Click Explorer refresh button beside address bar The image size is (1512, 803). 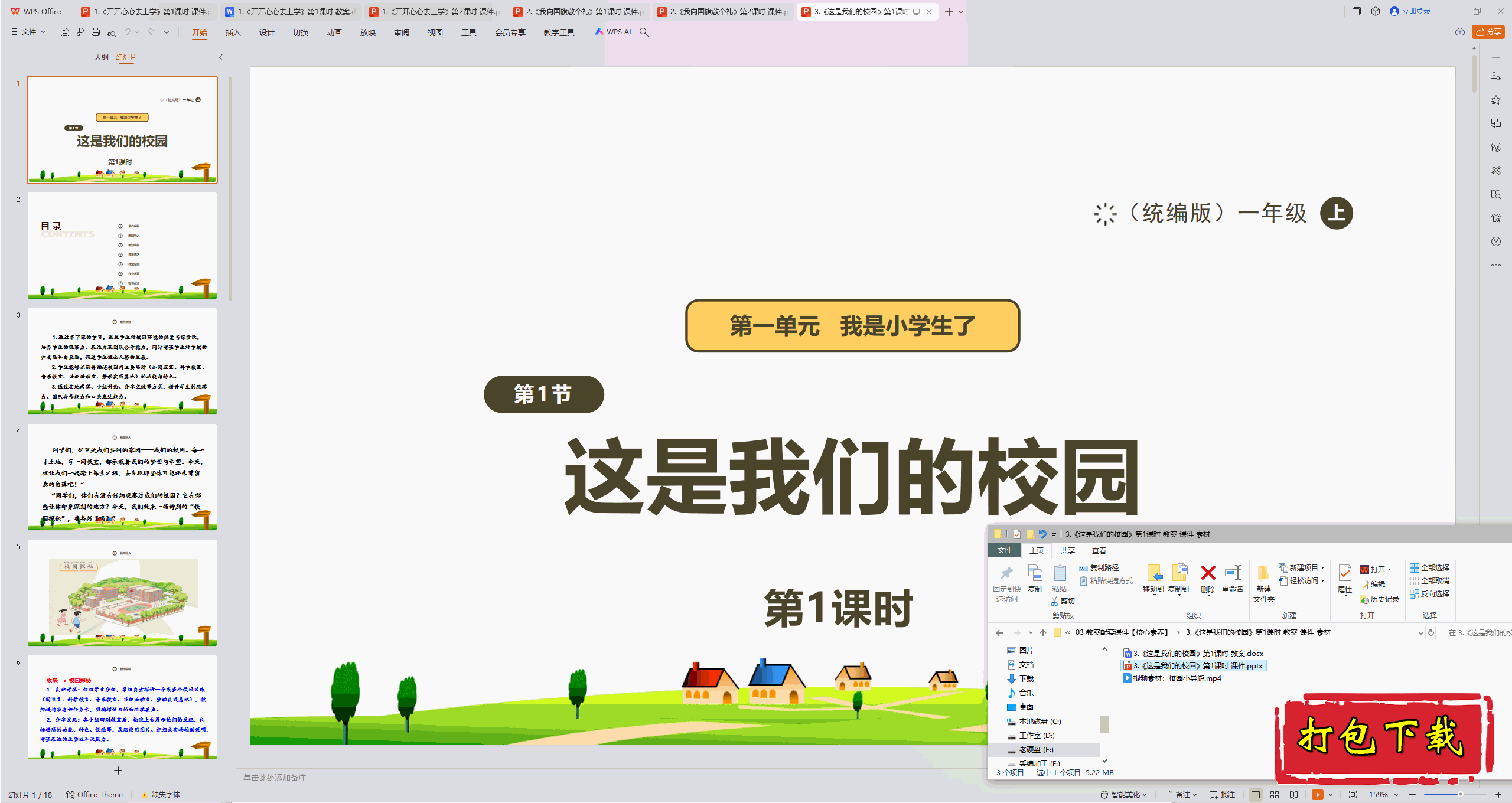1431,633
